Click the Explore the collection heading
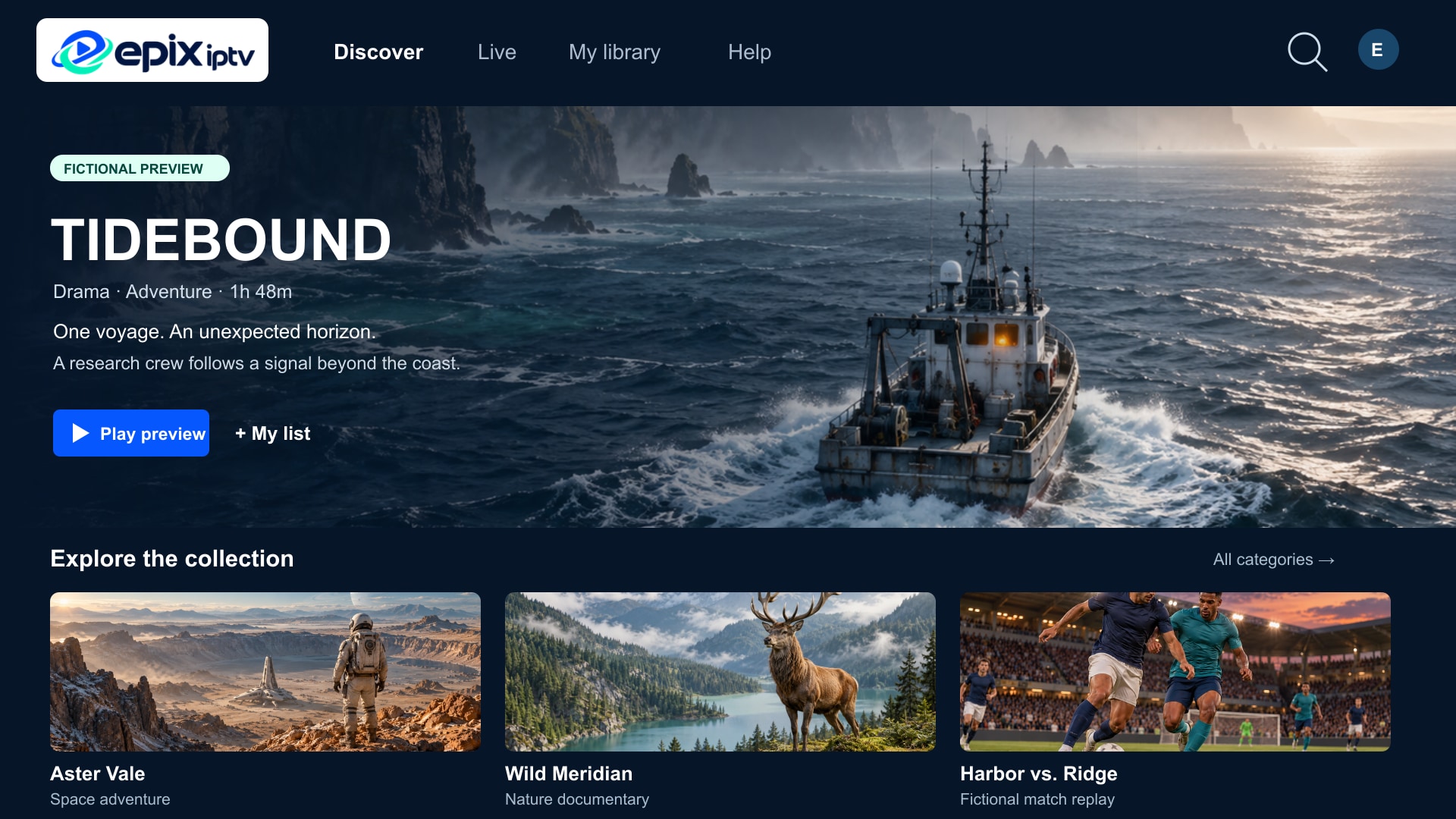This screenshot has width=1456, height=819. 172,559
